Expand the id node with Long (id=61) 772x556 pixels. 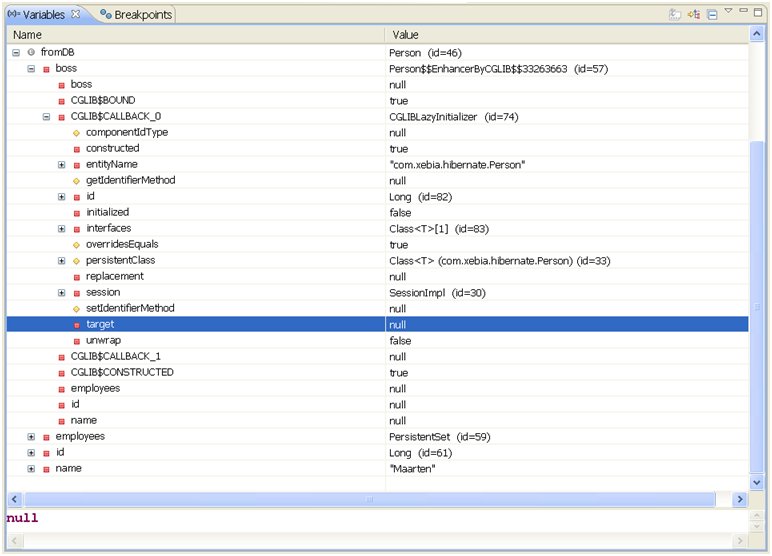tap(31, 453)
